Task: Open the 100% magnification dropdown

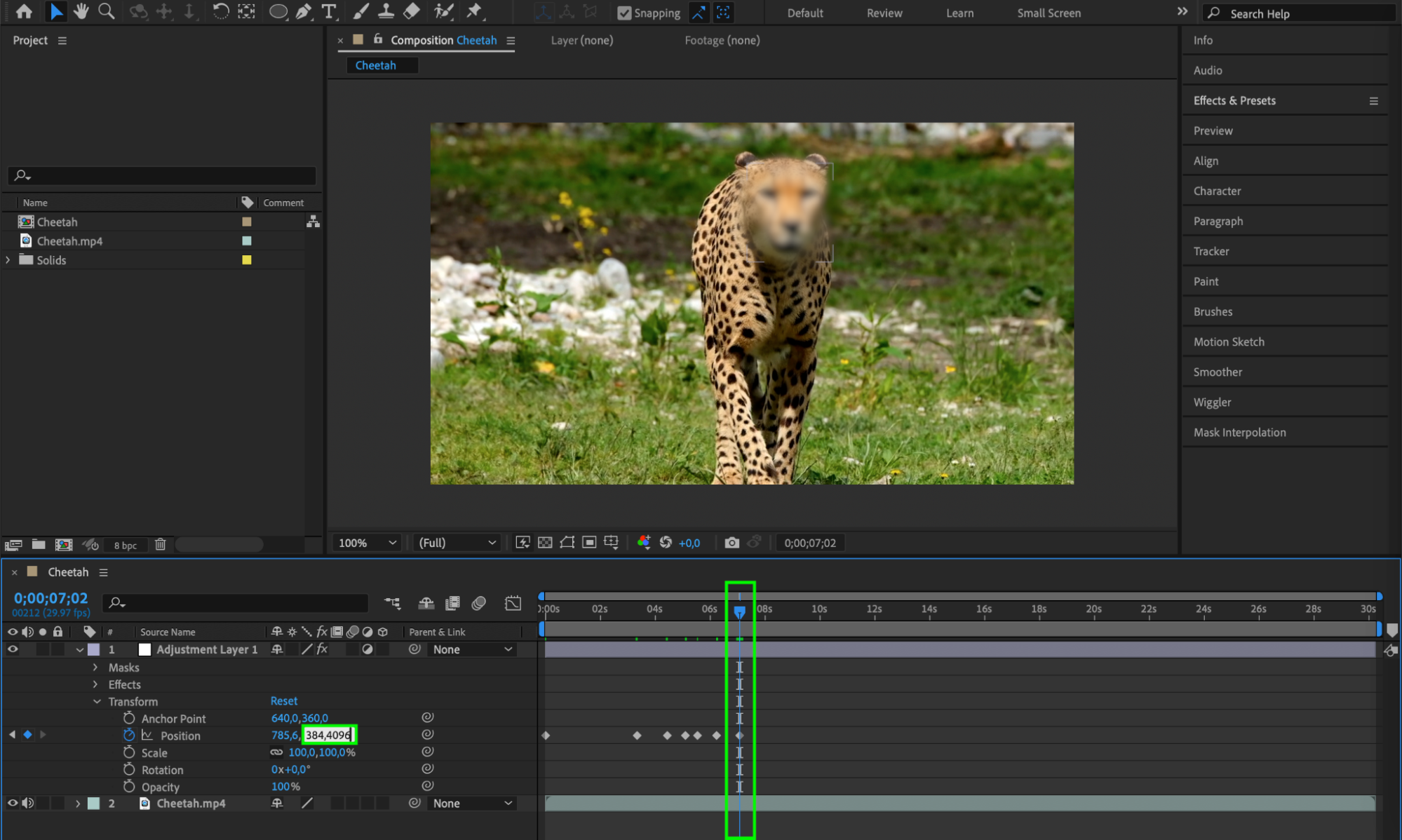Action: coord(367,543)
